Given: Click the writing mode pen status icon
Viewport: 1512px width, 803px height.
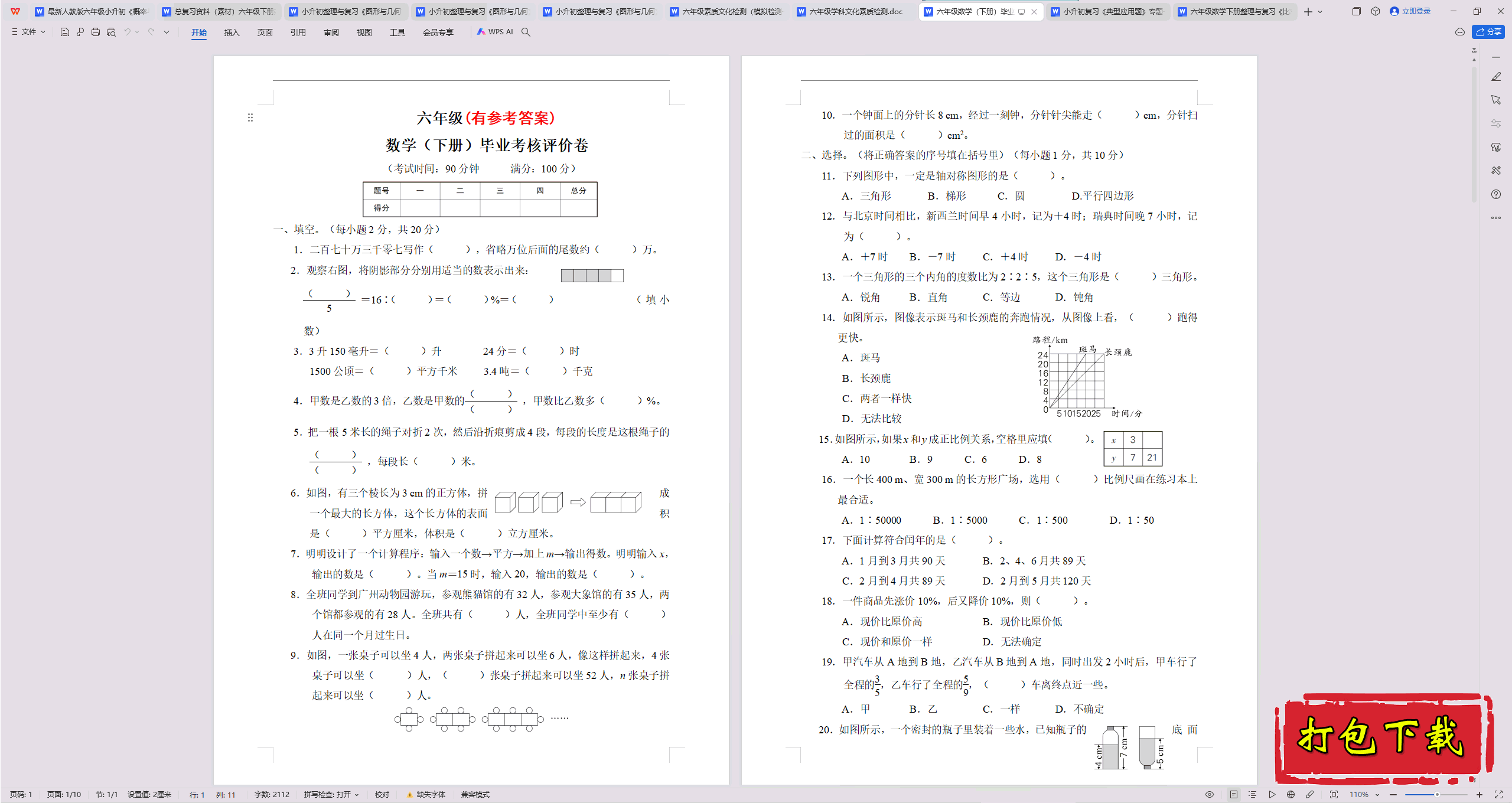Looking at the screenshot, I should point(1310,795).
